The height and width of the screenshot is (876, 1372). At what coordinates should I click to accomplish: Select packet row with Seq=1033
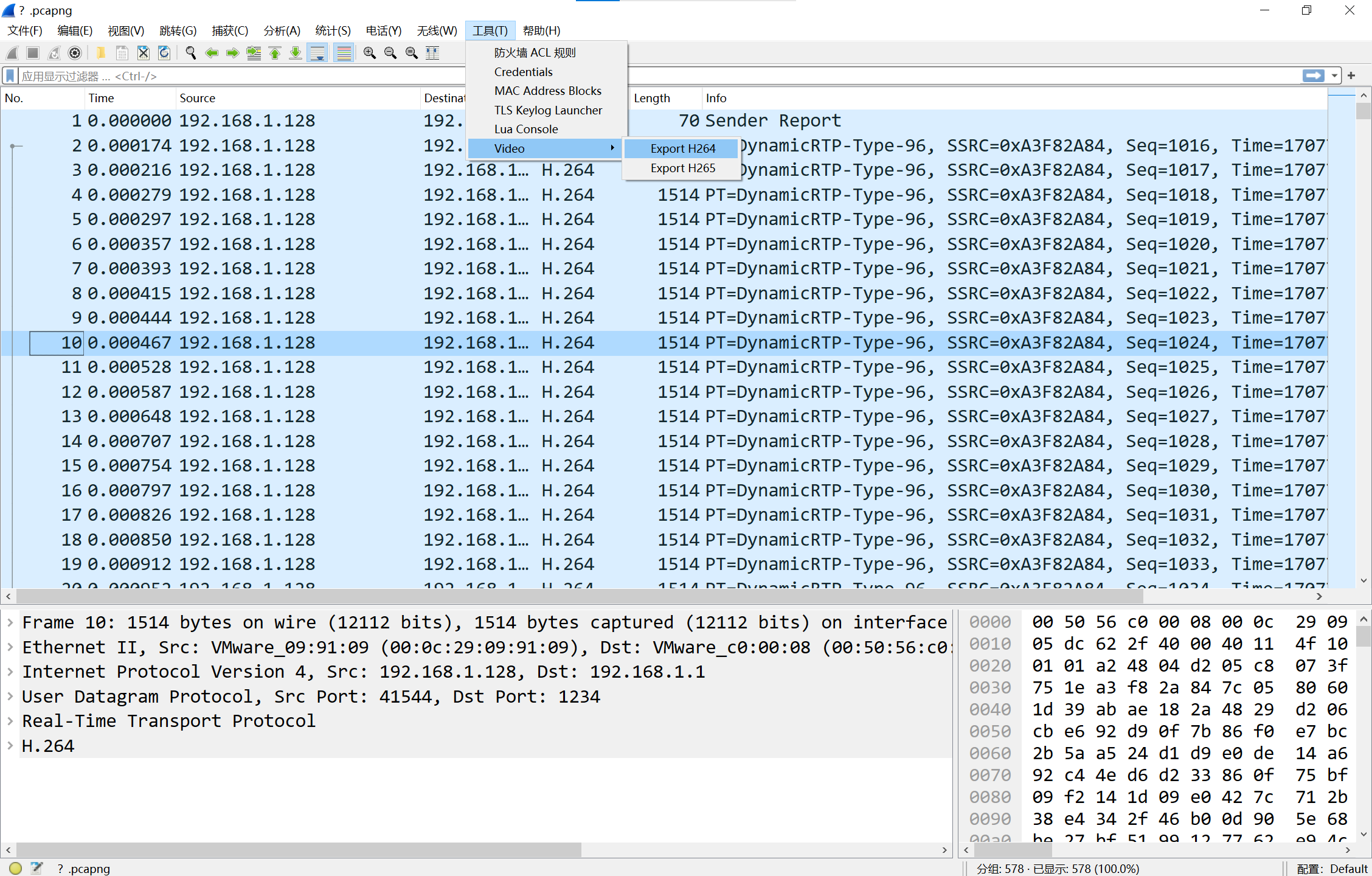(664, 564)
